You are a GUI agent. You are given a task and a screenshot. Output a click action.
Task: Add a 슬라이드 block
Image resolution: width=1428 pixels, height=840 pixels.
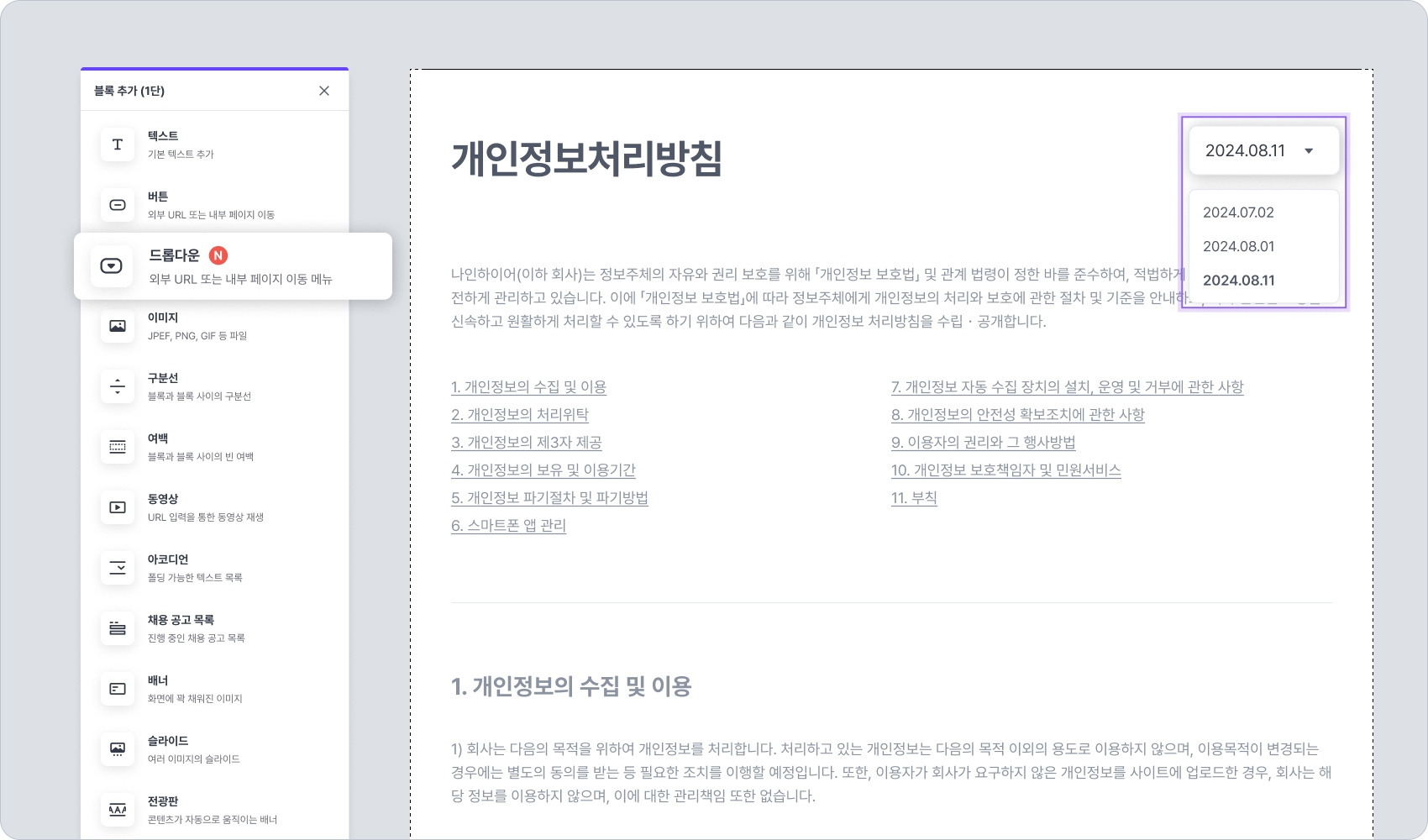tap(215, 749)
